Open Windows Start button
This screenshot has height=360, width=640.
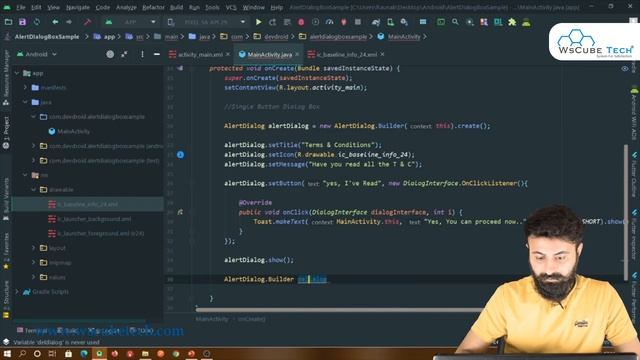[x=7, y=354]
